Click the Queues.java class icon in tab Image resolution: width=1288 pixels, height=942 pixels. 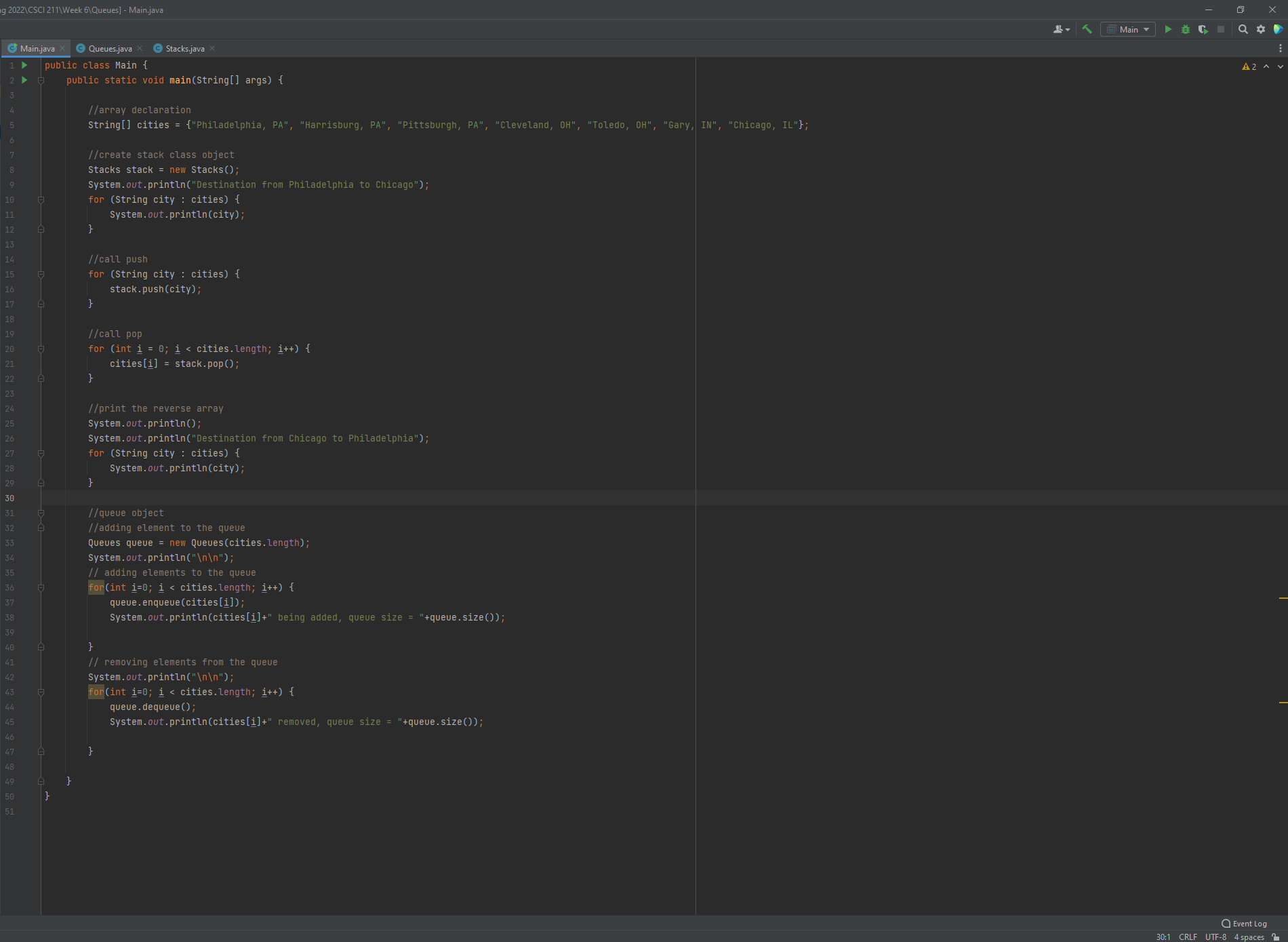click(81, 48)
